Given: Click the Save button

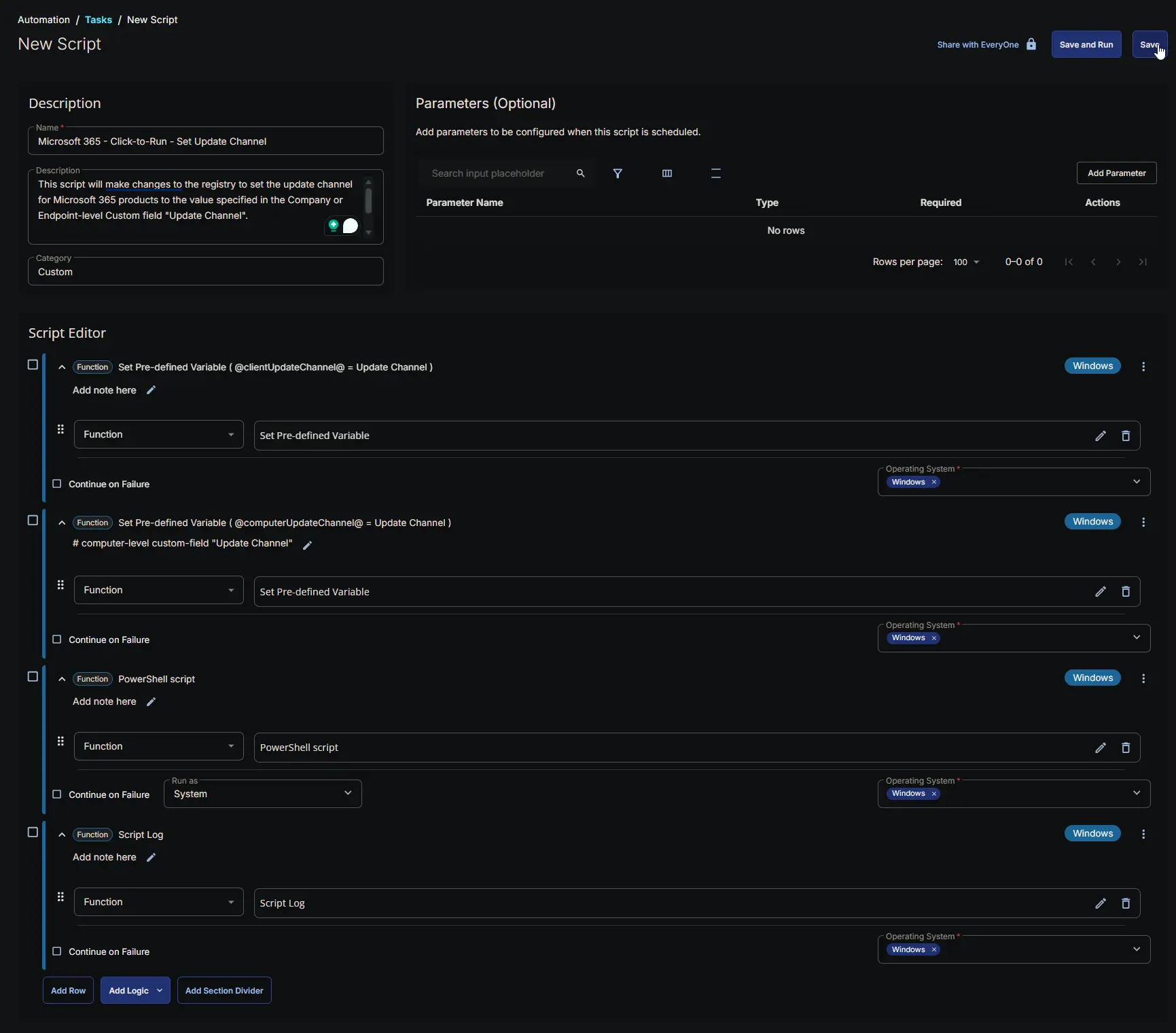Looking at the screenshot, I should coord(1149,45).
